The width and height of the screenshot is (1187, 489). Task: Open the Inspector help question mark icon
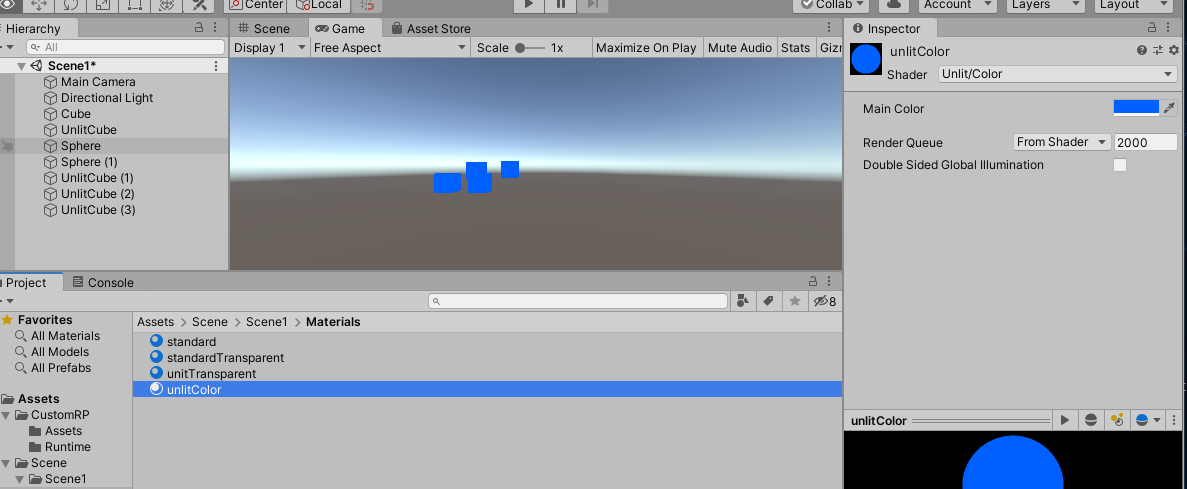[x=1142, y=50]
